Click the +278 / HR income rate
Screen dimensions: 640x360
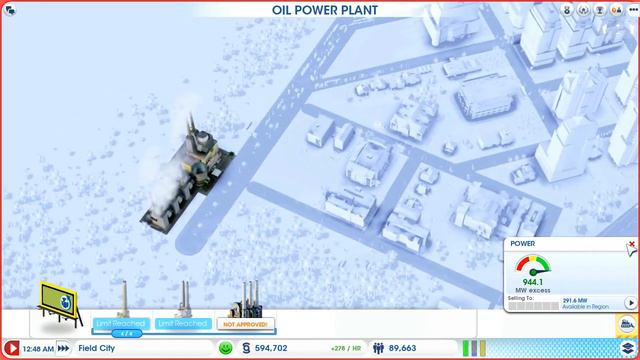(346, 349)
